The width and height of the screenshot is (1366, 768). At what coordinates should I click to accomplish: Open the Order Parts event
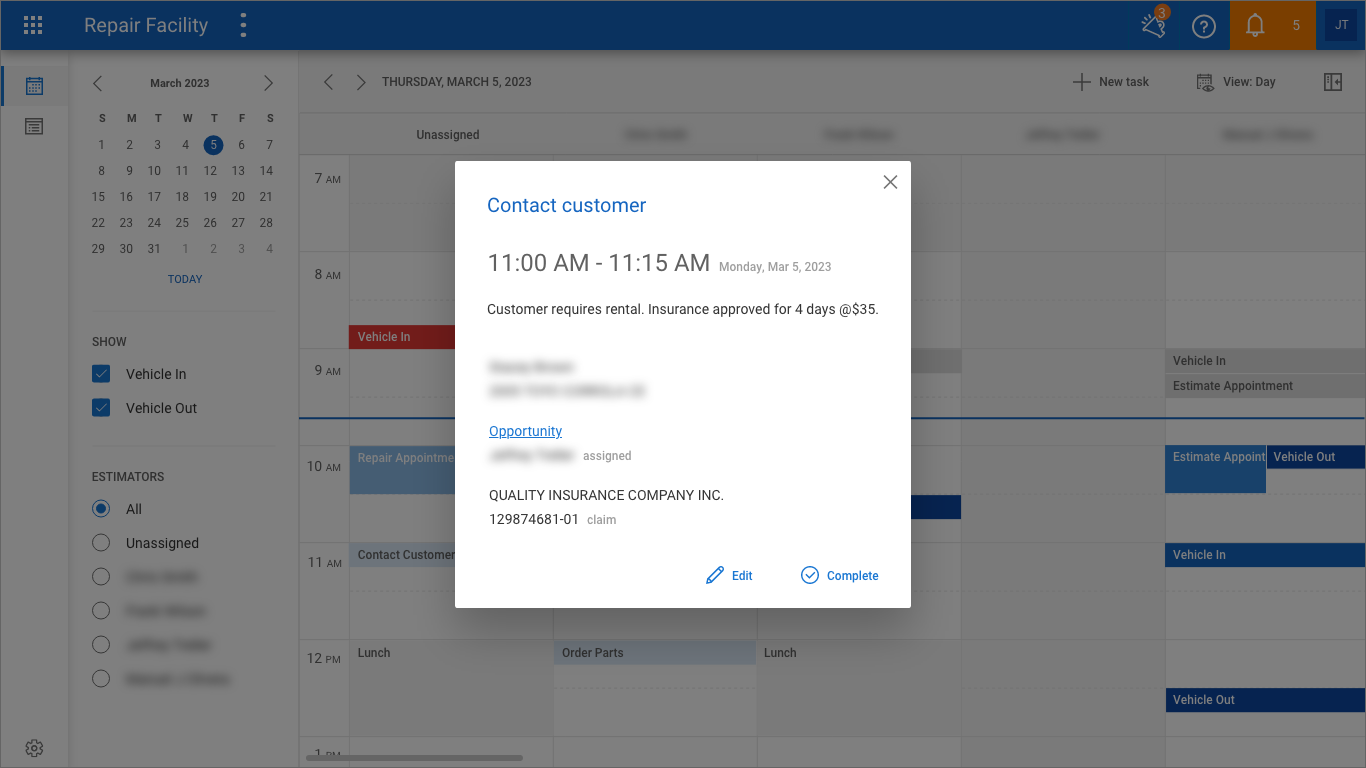coord(655,653)
